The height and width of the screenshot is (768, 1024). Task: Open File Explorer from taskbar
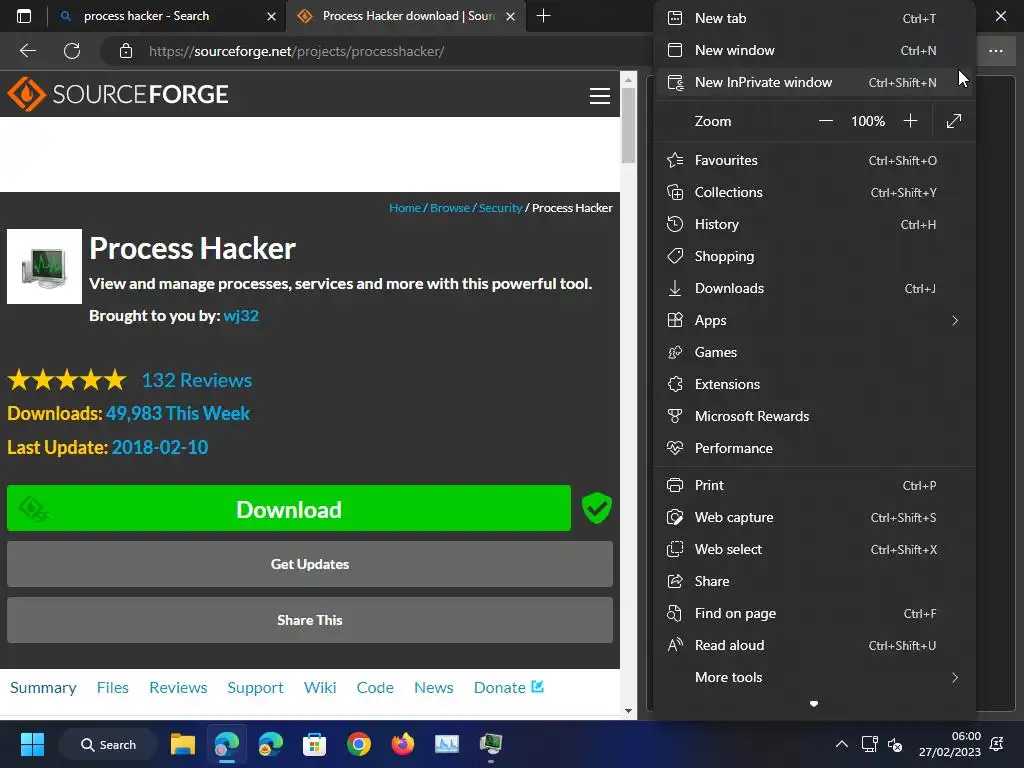[x=183, y=744]
